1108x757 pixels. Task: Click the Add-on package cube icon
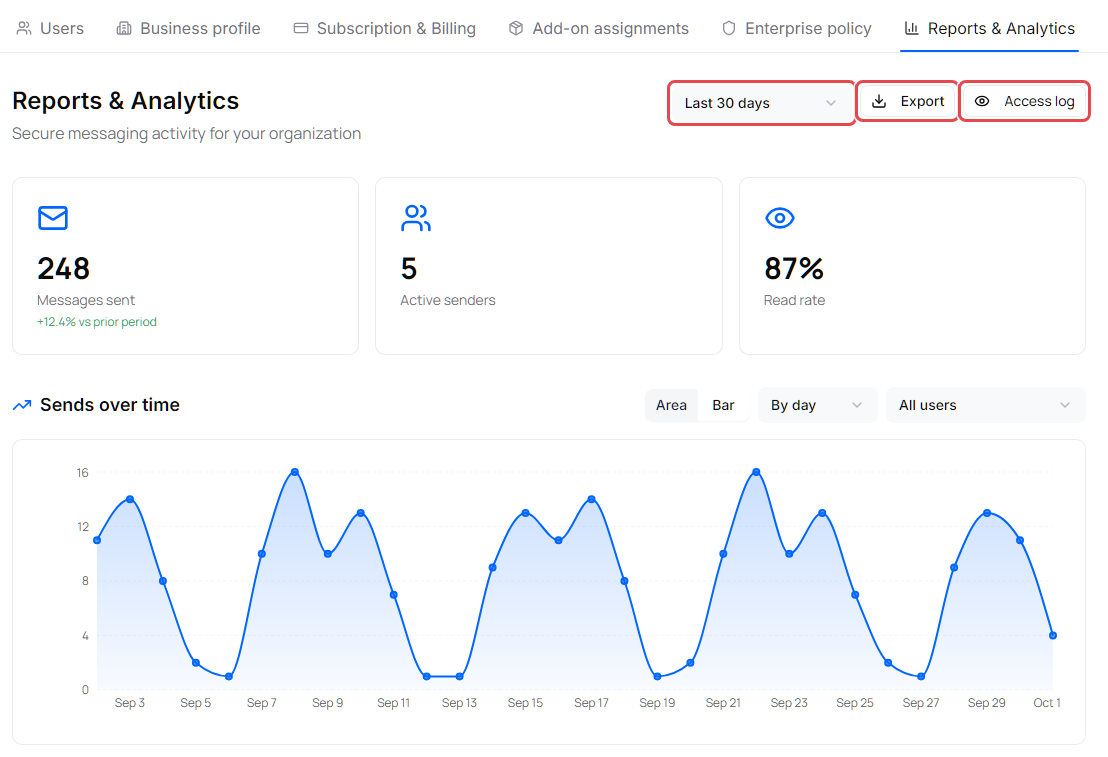[x=516, y=28]
